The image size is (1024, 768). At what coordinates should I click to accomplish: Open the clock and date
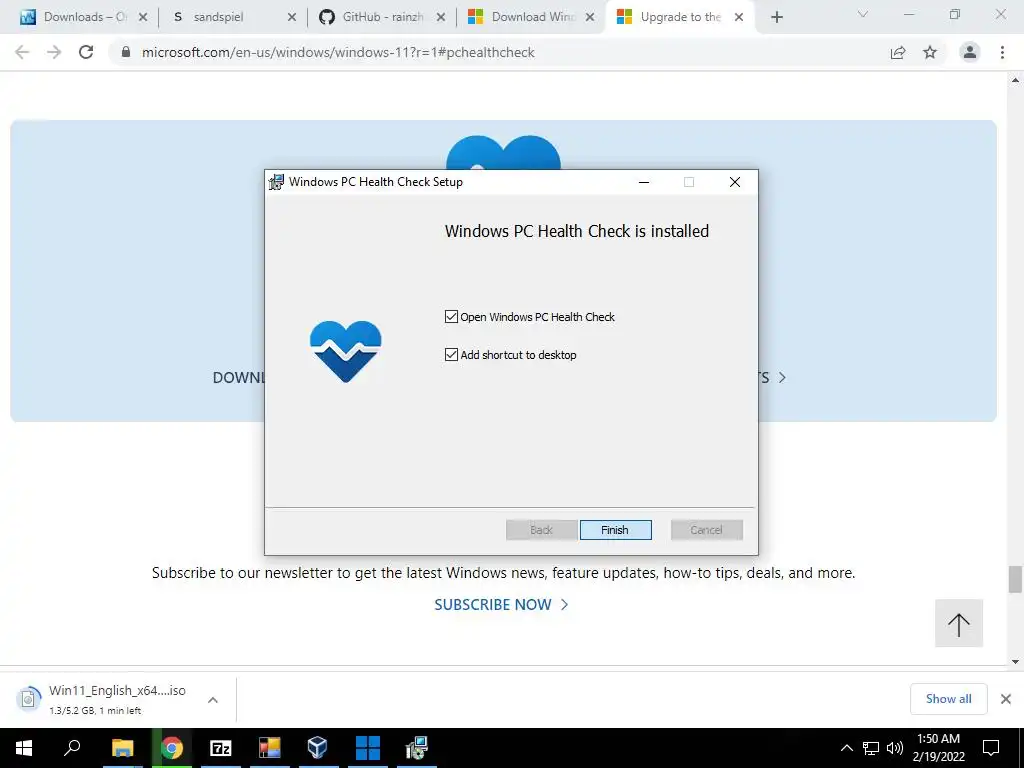[x=938, y=748]
